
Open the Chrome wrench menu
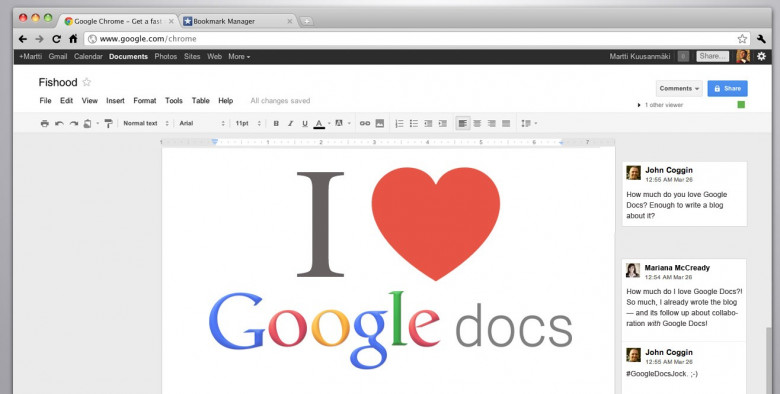click(762, 39)
